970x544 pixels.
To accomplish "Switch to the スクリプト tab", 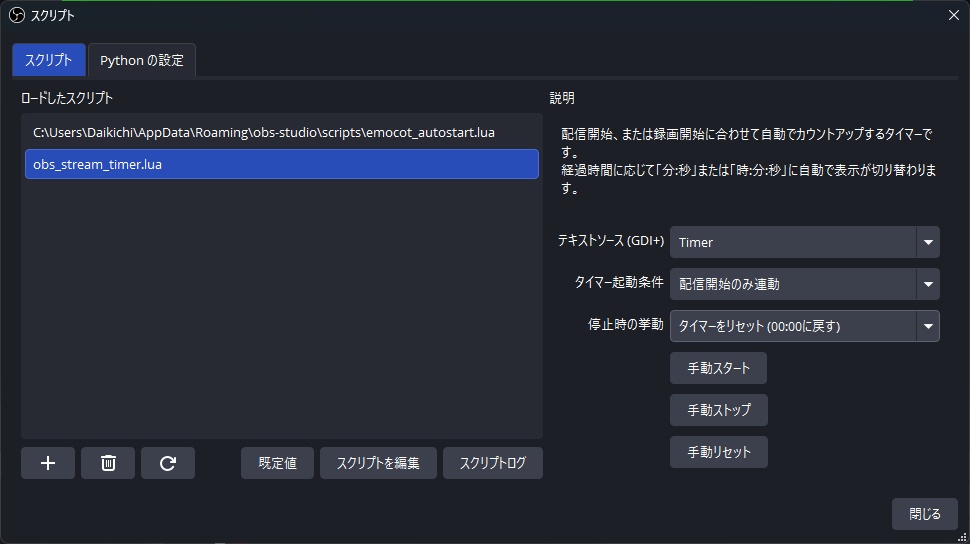I will click(x=48, y=60).
